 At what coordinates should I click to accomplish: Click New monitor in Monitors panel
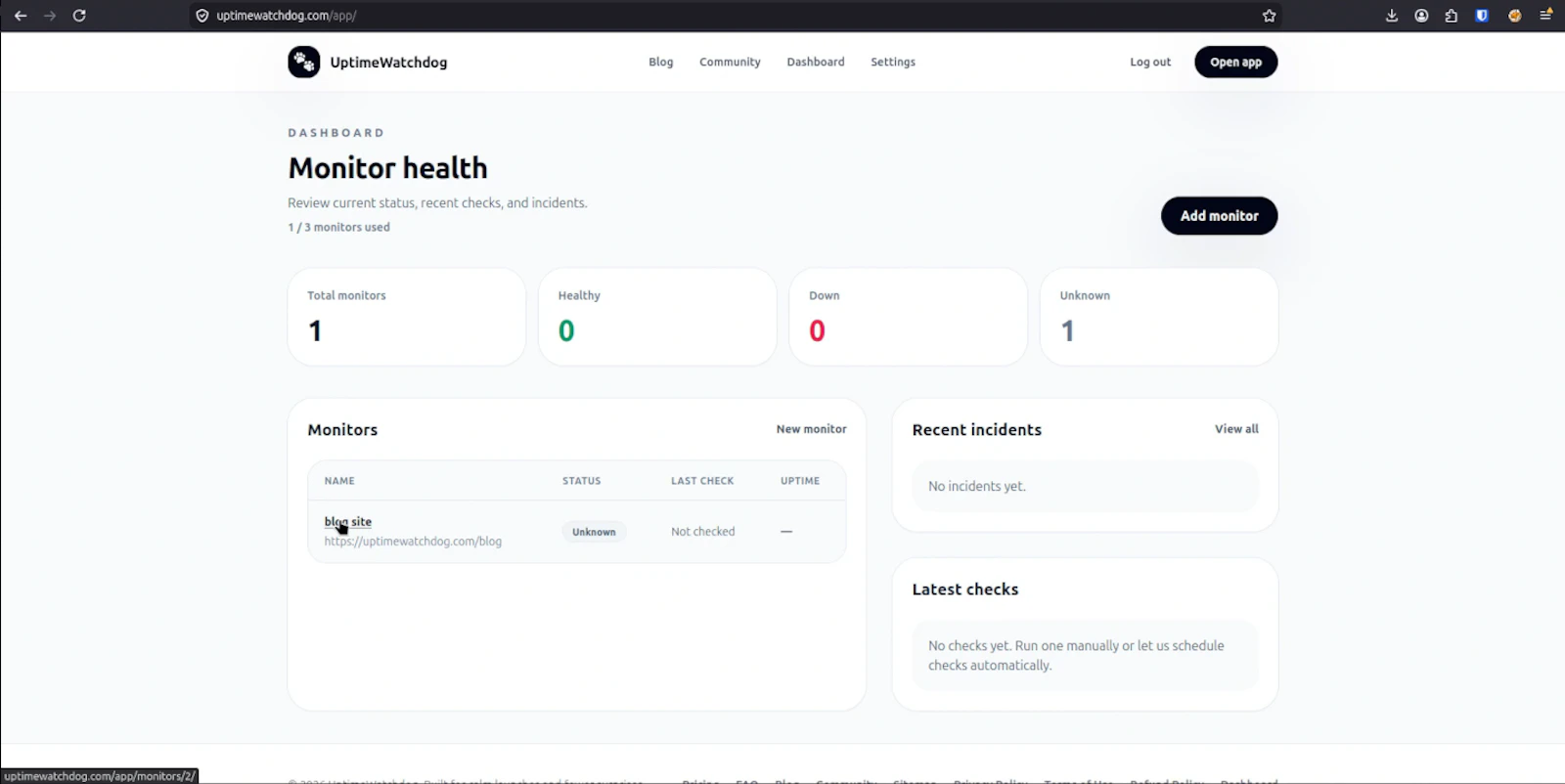[x=812, y=429]
